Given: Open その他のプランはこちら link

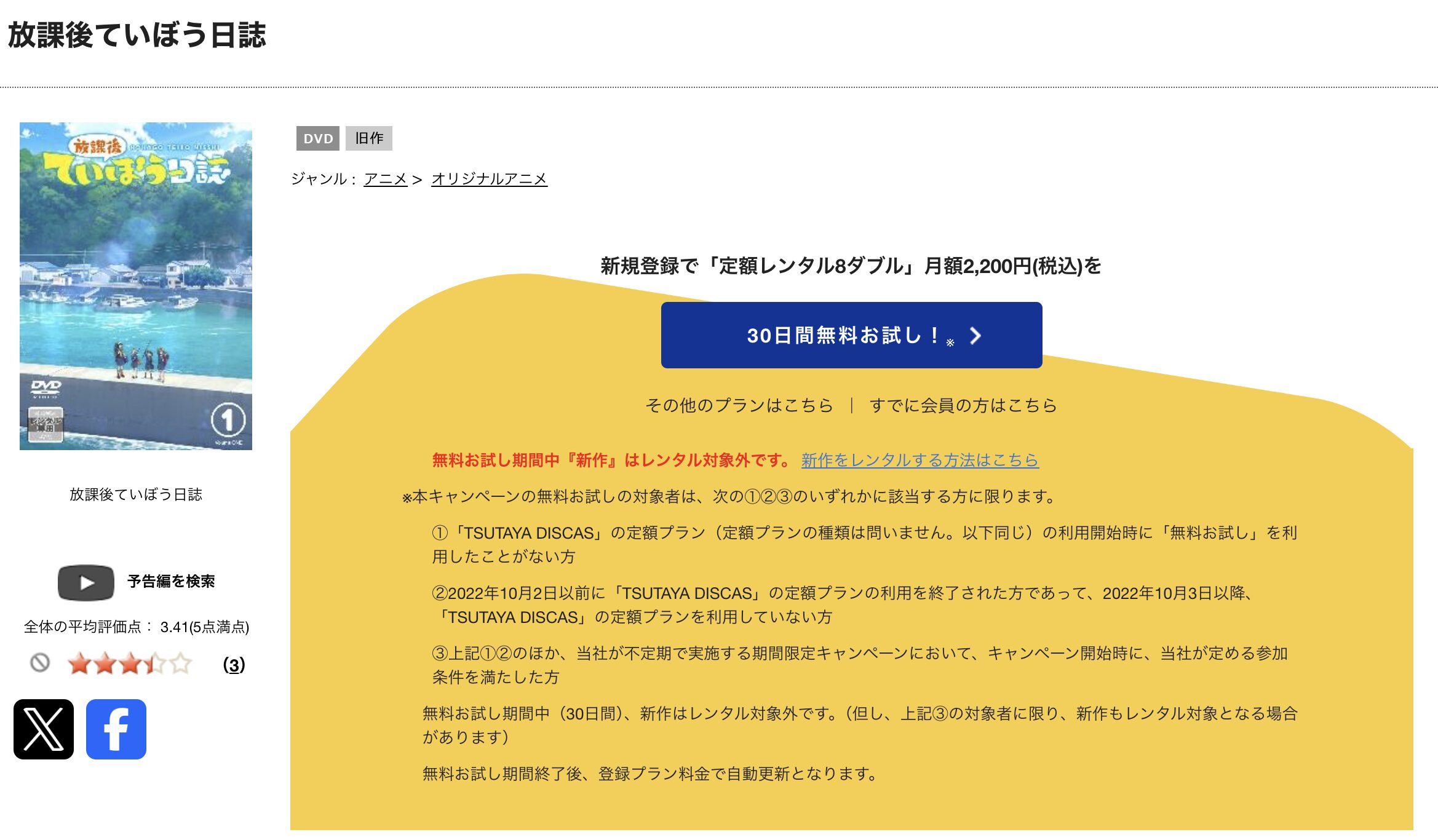Looking at the screenshot, I should [739, 405].
